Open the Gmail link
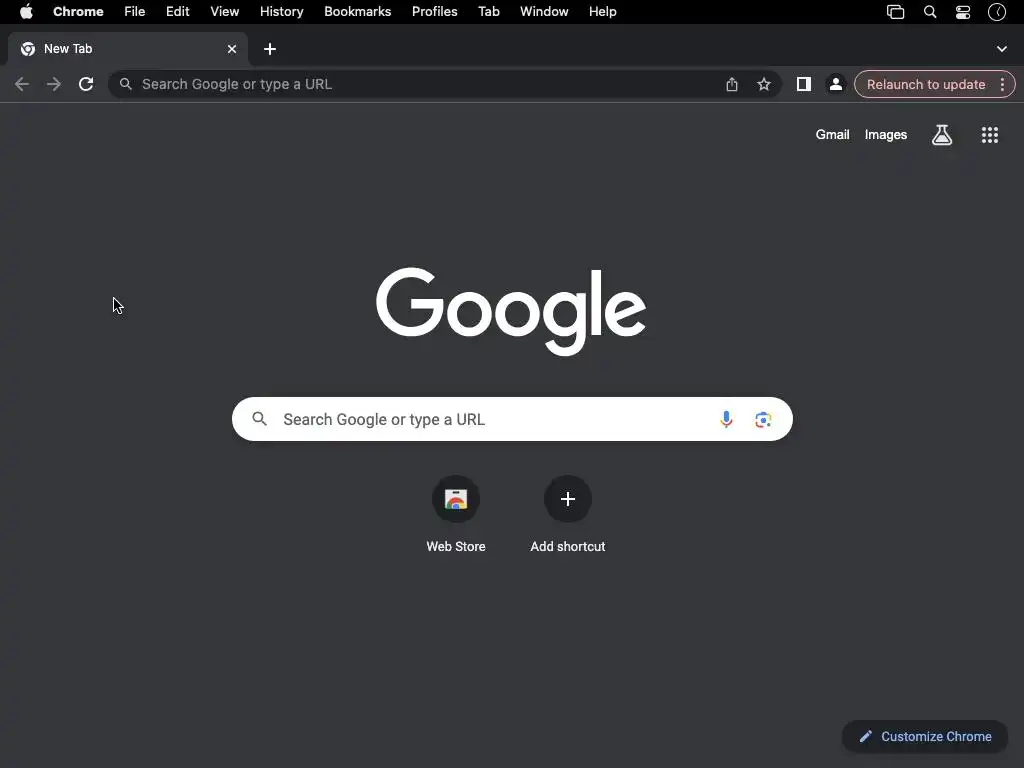1024x768 pixels. tap(832, 135)
